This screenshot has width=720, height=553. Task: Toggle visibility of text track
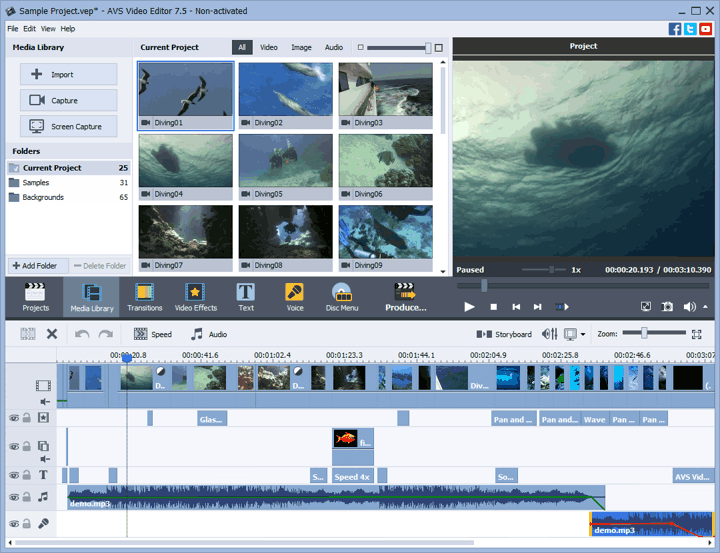(14, 475)
